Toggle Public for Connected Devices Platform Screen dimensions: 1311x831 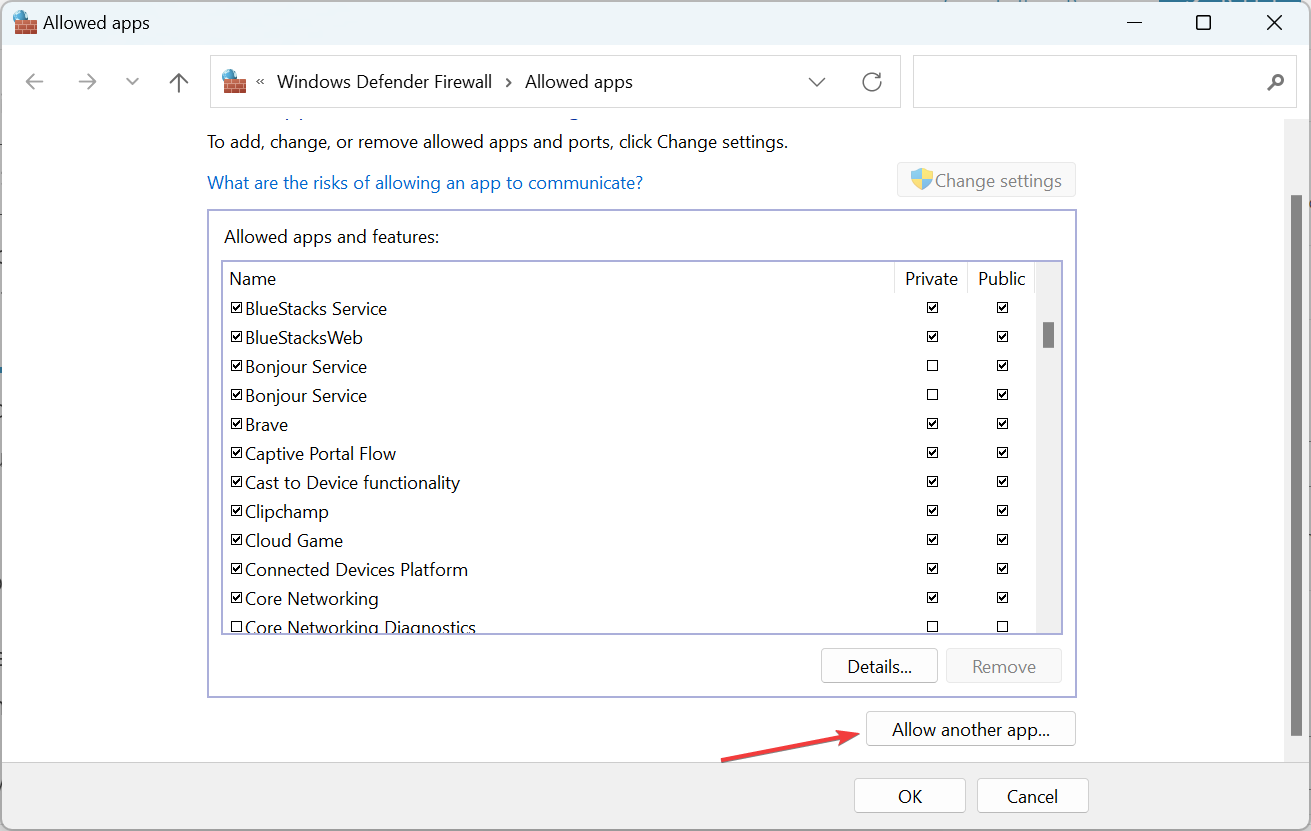[x=1002, y=569]
